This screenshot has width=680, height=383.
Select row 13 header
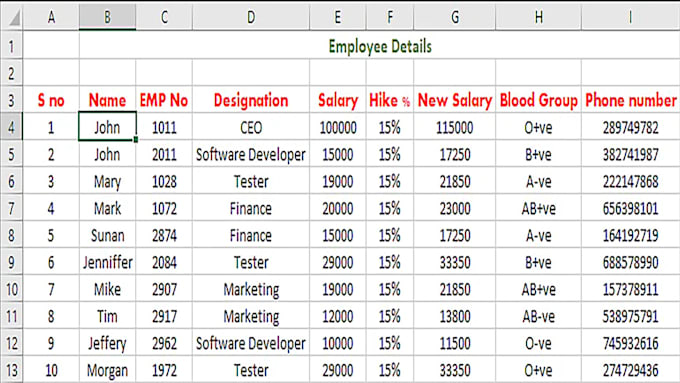tap(11, 370)
